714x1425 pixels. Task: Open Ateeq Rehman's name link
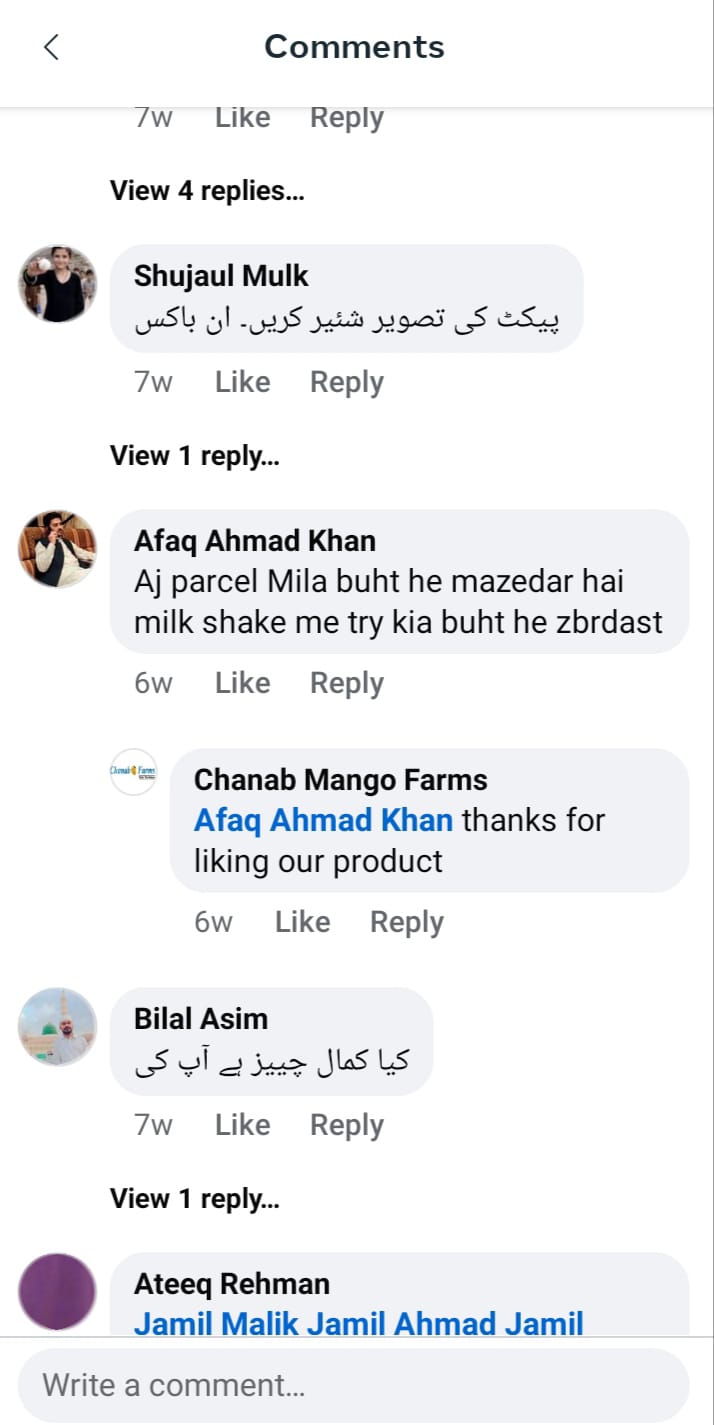(232, 1284)
